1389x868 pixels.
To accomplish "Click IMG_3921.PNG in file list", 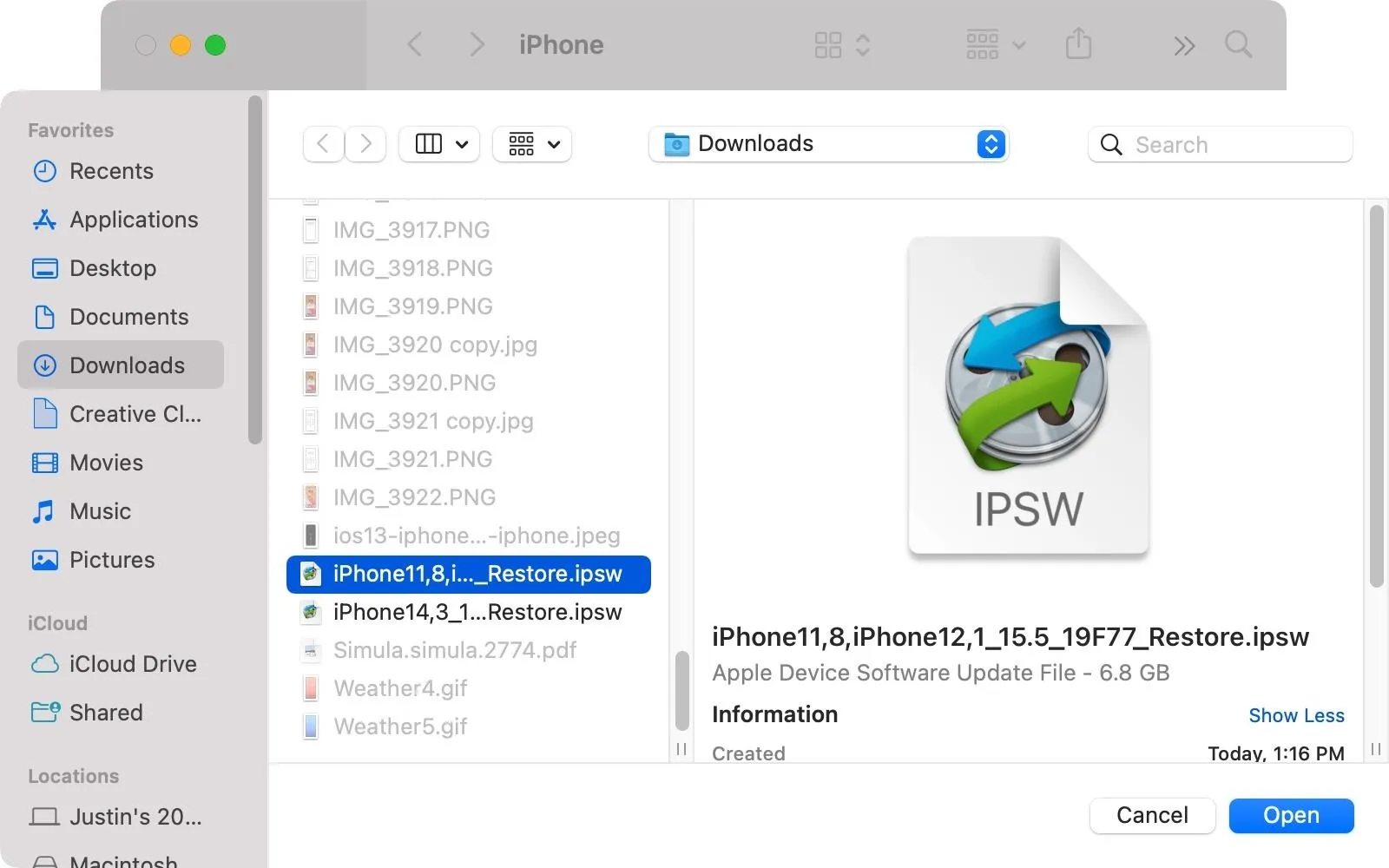I will tap(469, 459).
